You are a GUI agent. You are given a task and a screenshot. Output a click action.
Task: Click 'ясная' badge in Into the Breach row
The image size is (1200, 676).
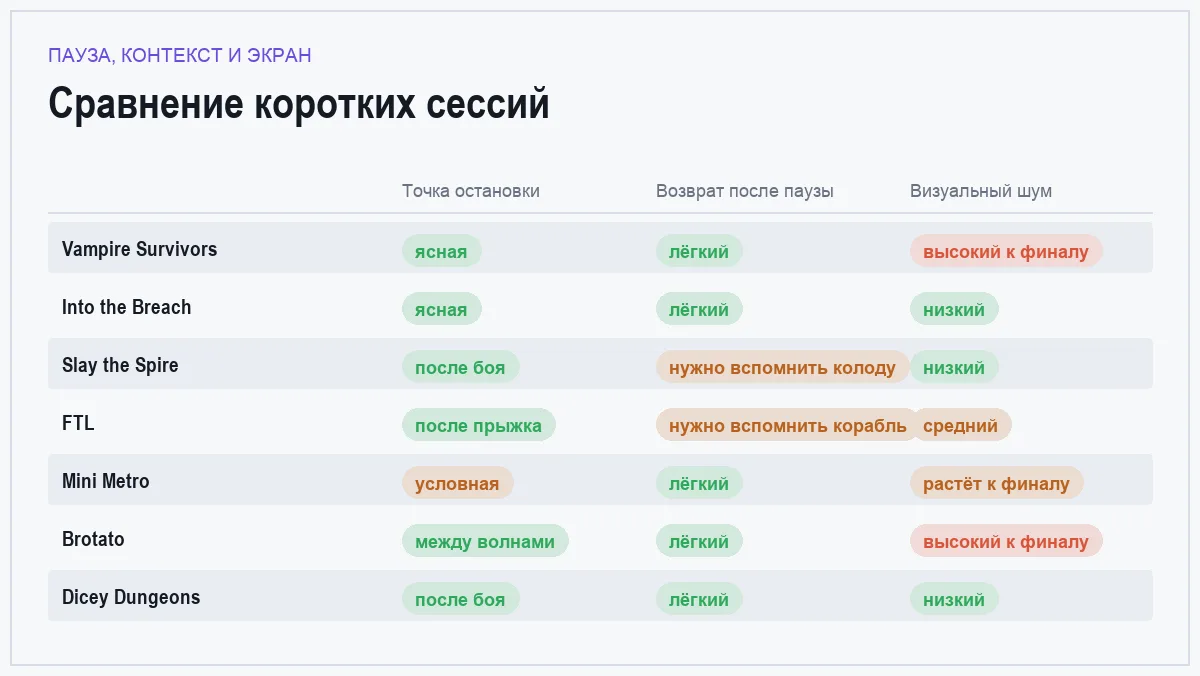click(441, 309)
